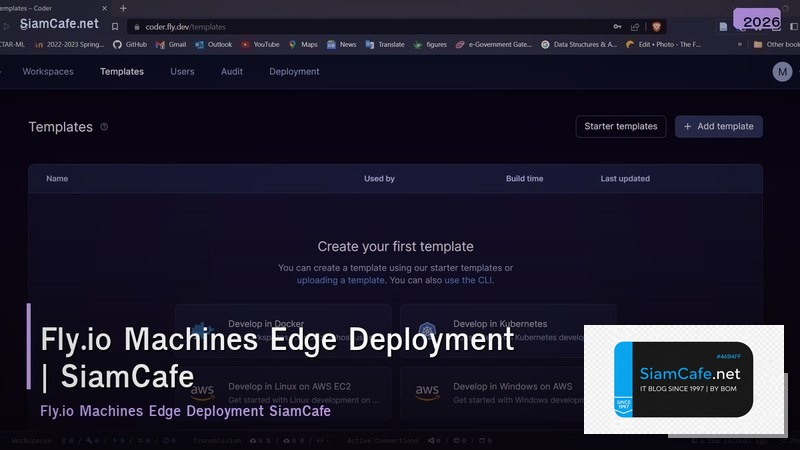Open the Maps bookmark
800x450 pixels.
(x=303, y=44)
